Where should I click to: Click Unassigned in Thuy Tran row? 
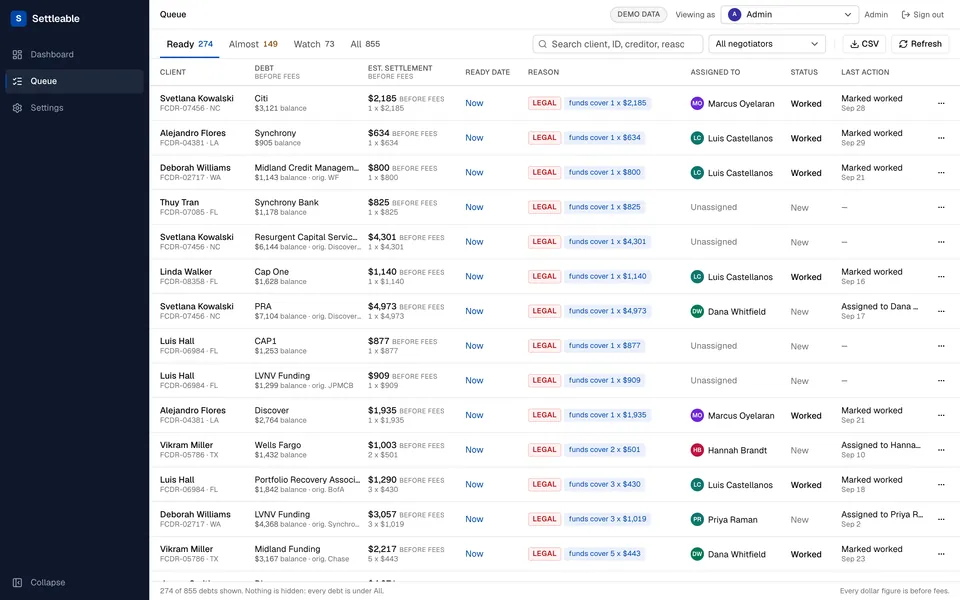pyautogui.click(x=713, y=208)
